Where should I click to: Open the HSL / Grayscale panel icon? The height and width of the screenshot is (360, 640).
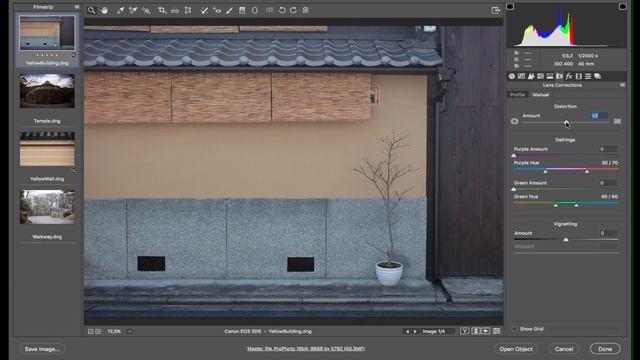click(x=540, y=76)
